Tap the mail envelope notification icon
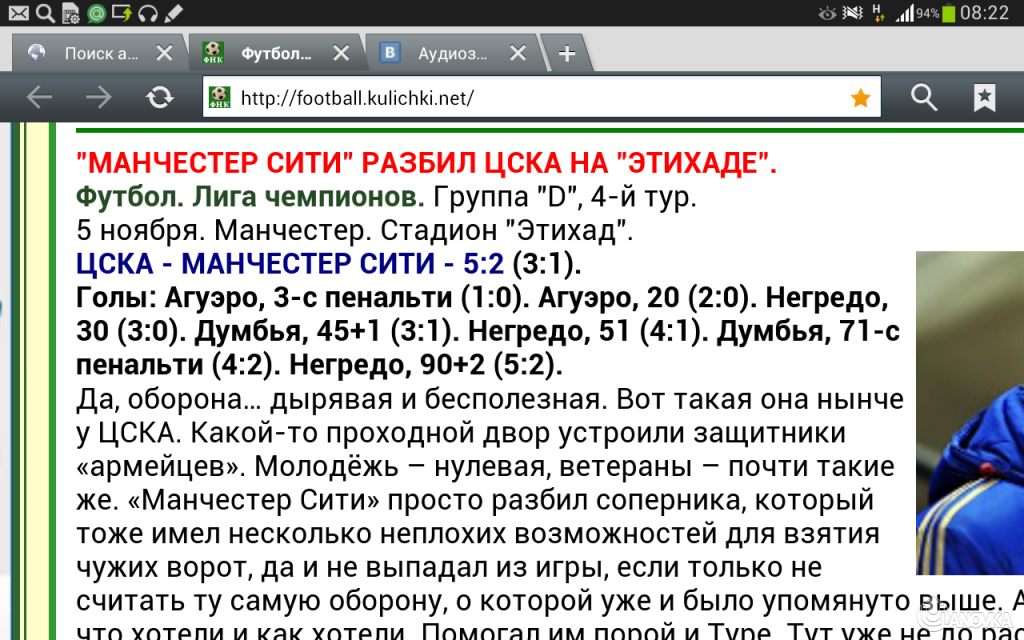 click(18, 13)
